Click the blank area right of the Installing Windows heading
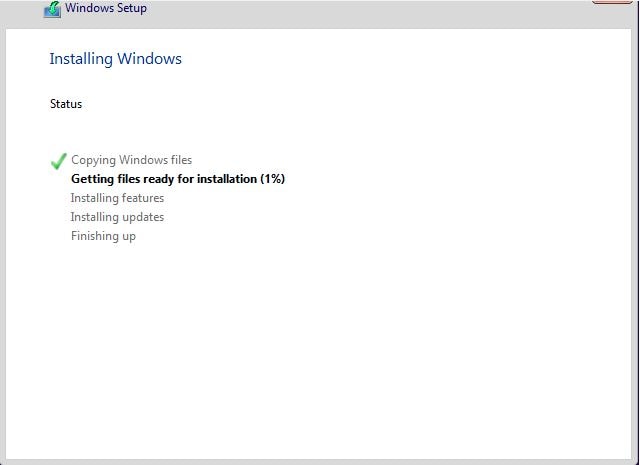 (x=400, y=59)
